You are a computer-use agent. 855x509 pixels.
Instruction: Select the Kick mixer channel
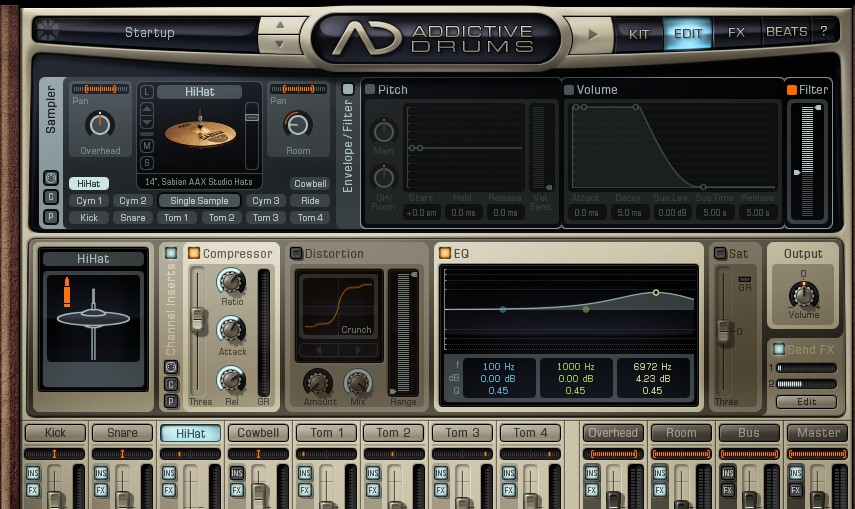click(55, 433)
